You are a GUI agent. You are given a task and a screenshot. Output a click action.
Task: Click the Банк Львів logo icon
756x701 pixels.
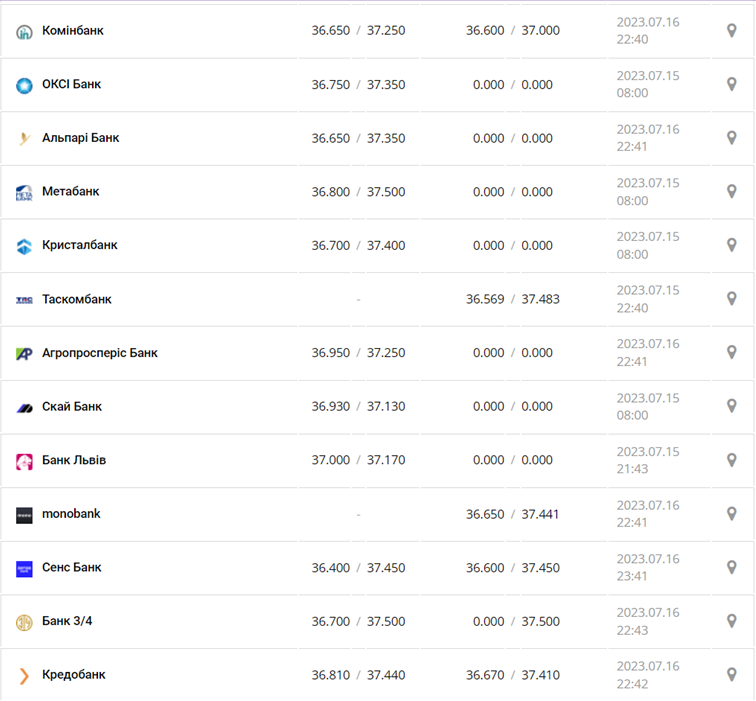pos(24,462)
